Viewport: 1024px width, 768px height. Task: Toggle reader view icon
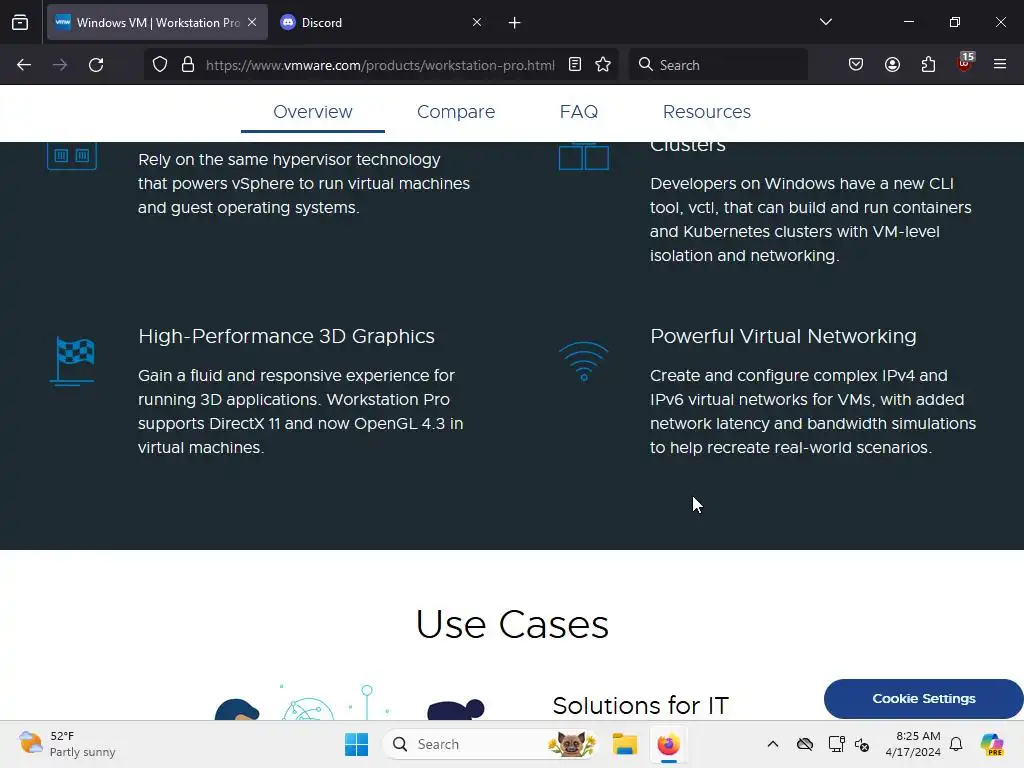point(575,65)
